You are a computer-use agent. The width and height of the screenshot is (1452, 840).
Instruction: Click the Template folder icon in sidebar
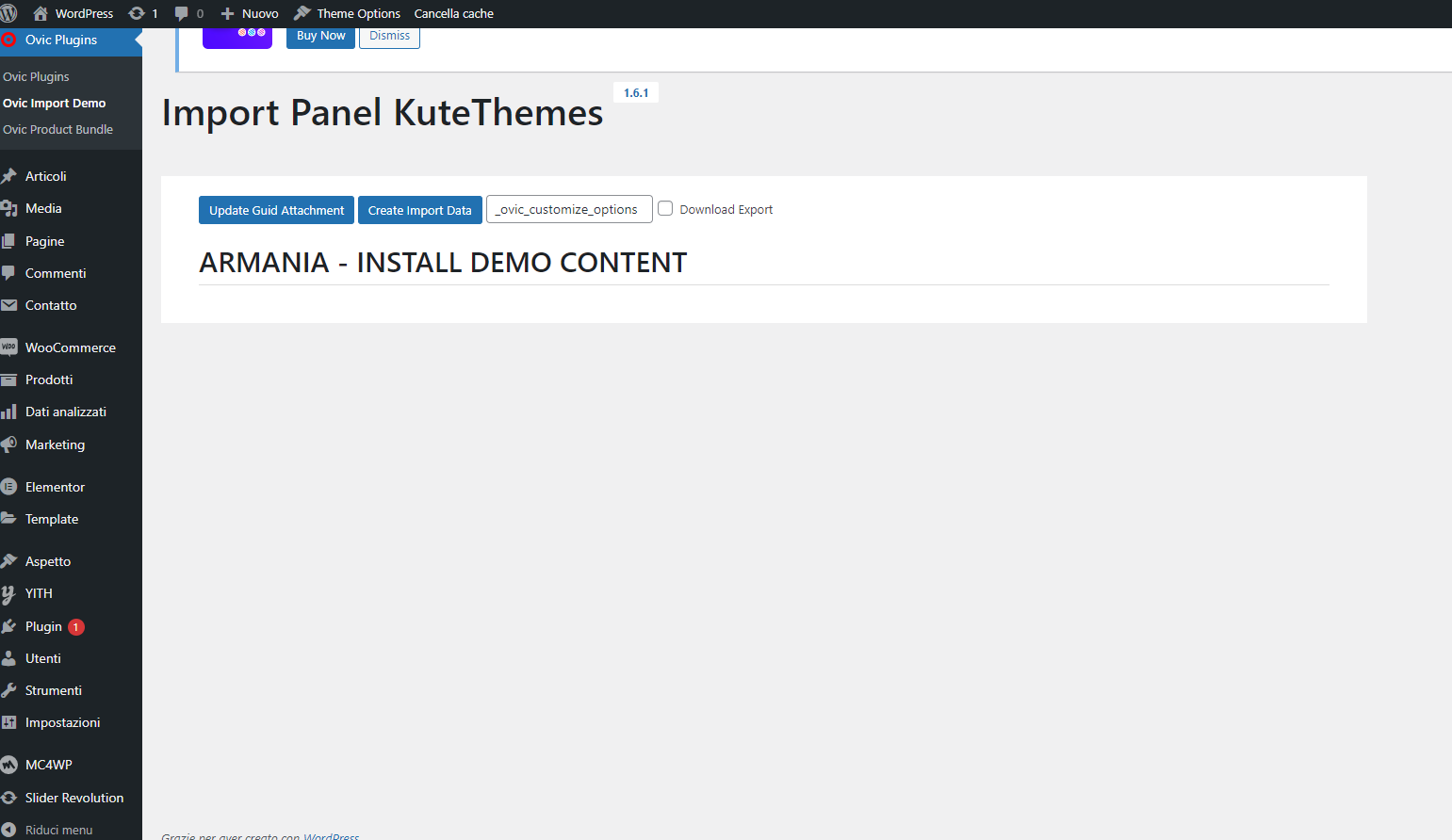click(8, 519)
